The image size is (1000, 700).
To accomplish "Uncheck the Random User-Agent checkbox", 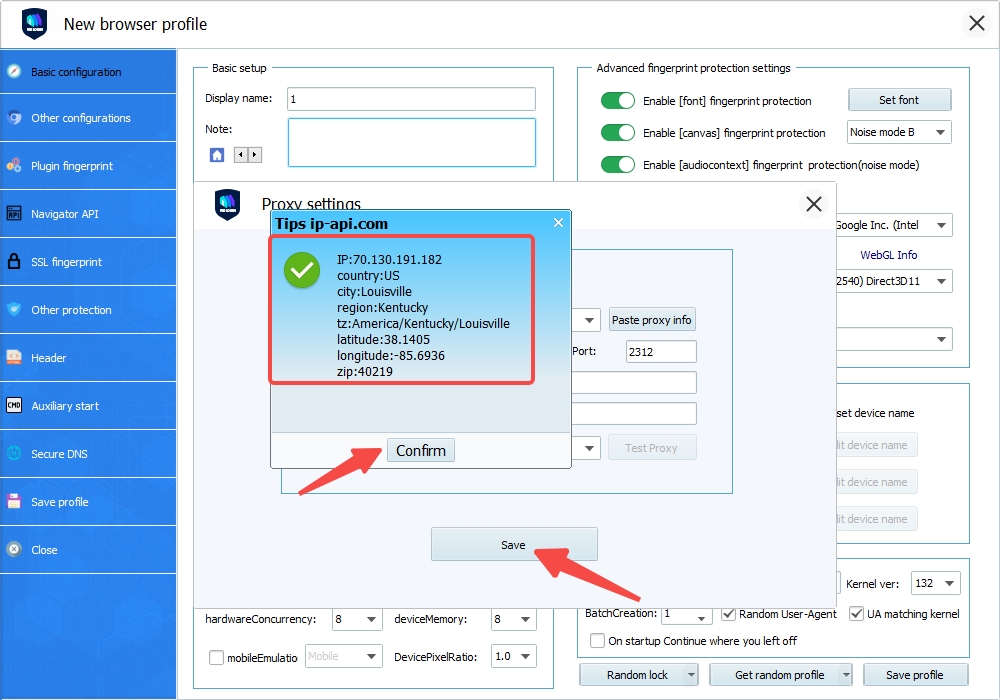I will click(729, 613).
